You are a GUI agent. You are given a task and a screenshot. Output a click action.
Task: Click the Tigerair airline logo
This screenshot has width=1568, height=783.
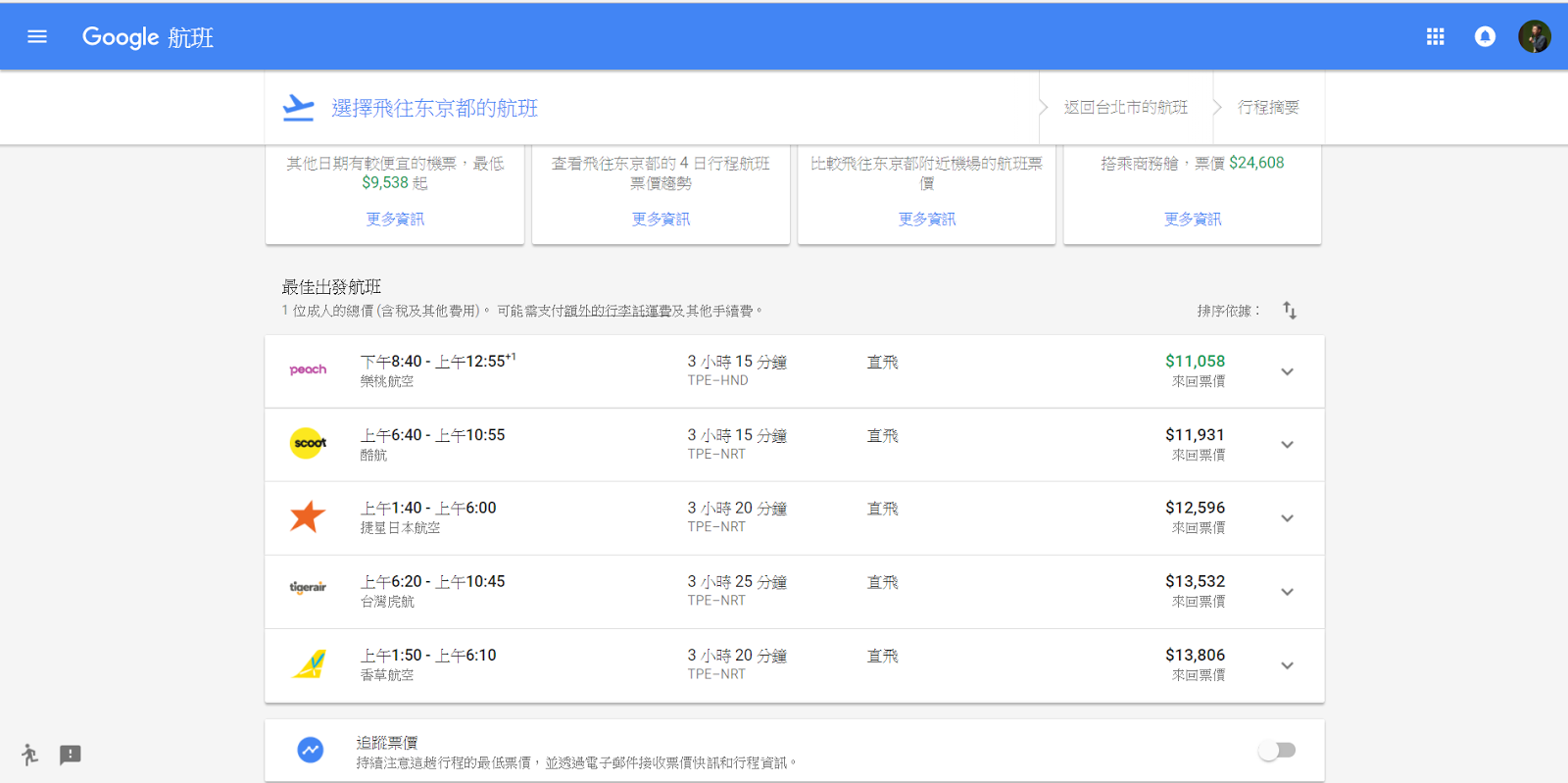pyautogui.click(x=308, y=588)
